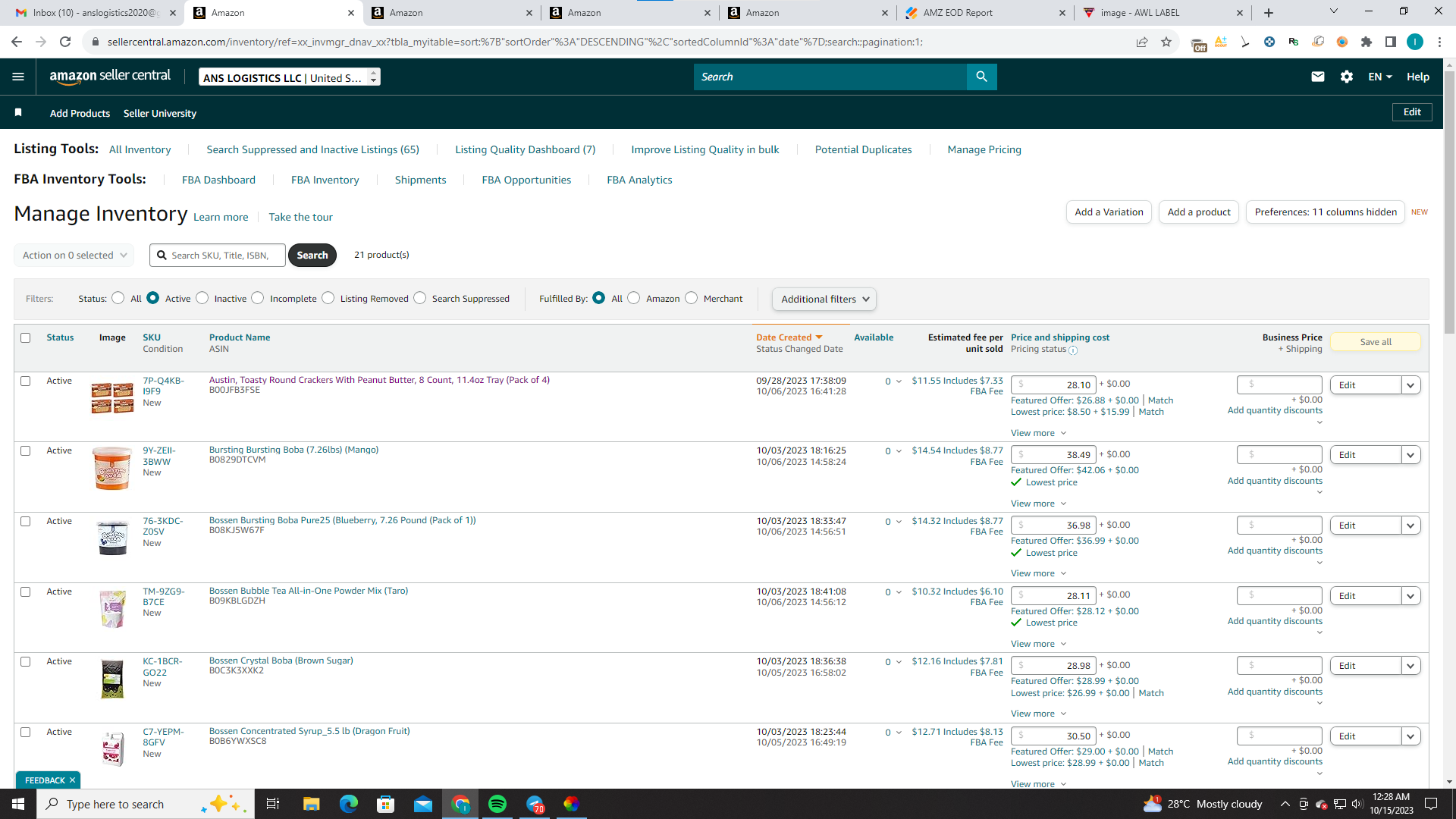Select the TM-9ZG9-B7CE row checkbox
Viewport: 1456px width, 819px height.
tap(26, 592)
